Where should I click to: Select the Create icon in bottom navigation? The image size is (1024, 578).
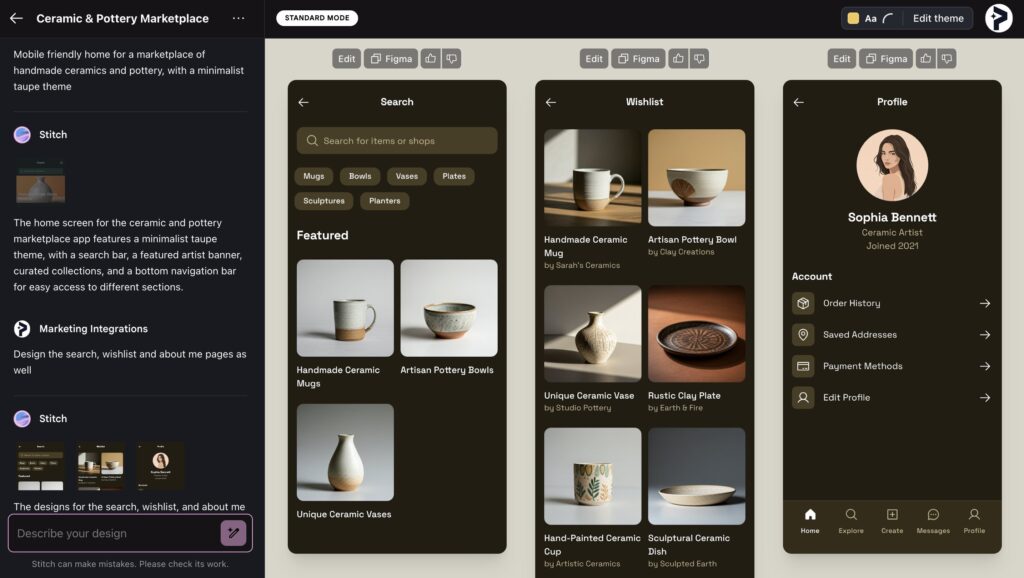(892, 520)
